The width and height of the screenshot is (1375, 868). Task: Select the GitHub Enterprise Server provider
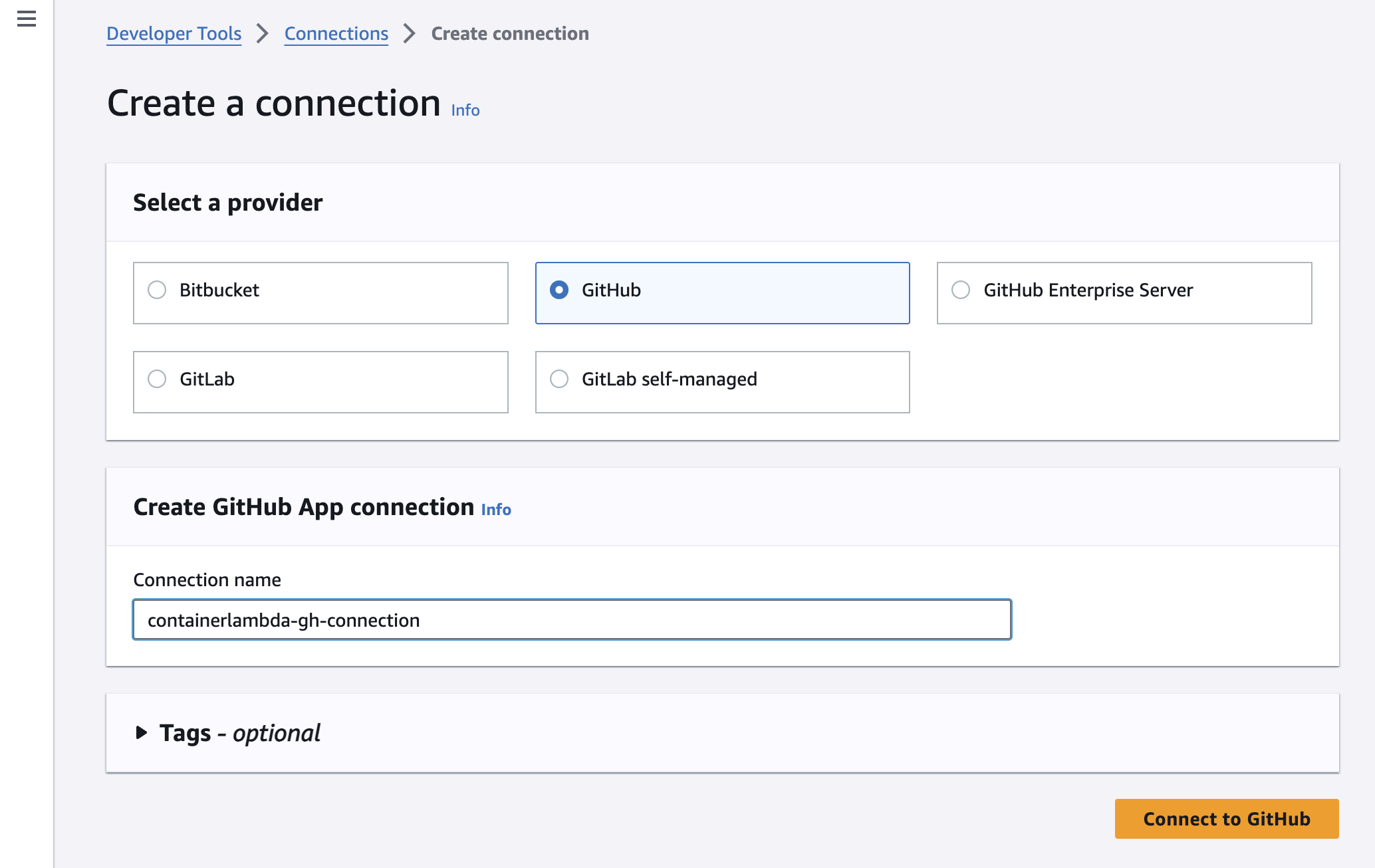(960, 290)
